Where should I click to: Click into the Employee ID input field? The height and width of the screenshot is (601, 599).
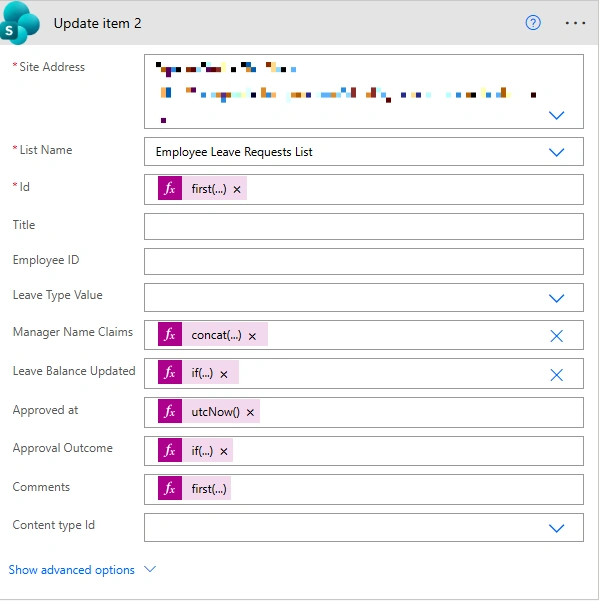pyautogui.click(x=364, y=261)
